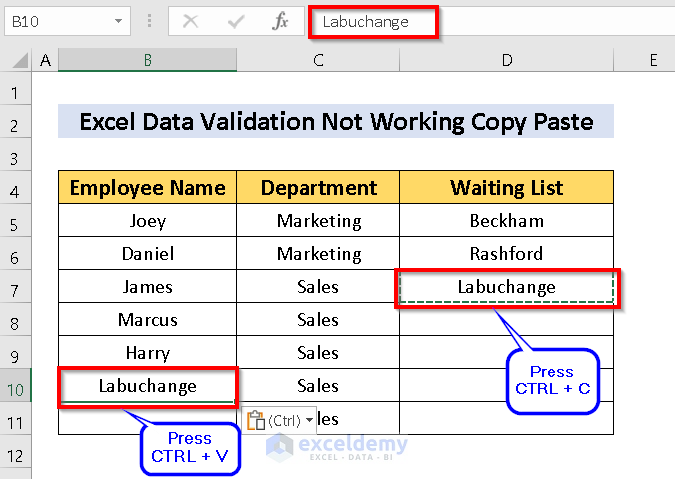Expand the Name Box dropdown arrow
Viewport: 675px width, 479px height.
pos(118,21)
